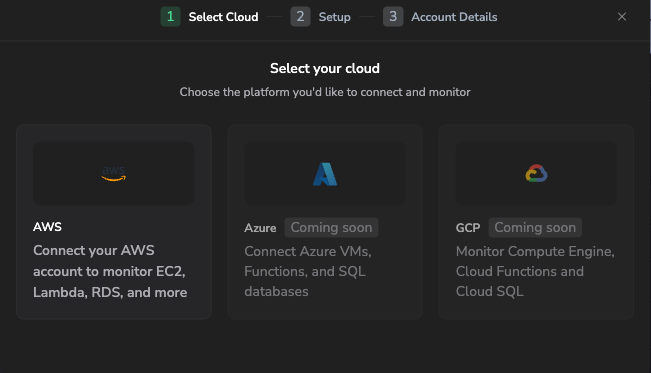Click step number 2 badge
The image size is (651, 373).
coord(300,17)
